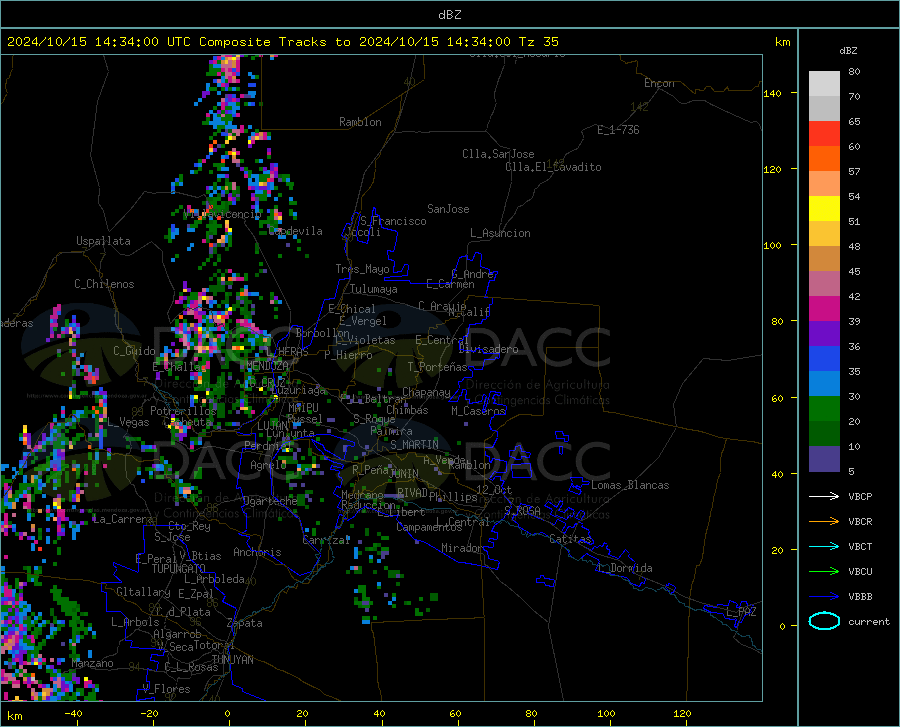Viewport: 900px width, 727px height.
Task: Click the green VBCU arrow in legend
Action: [x=824, y=571]
